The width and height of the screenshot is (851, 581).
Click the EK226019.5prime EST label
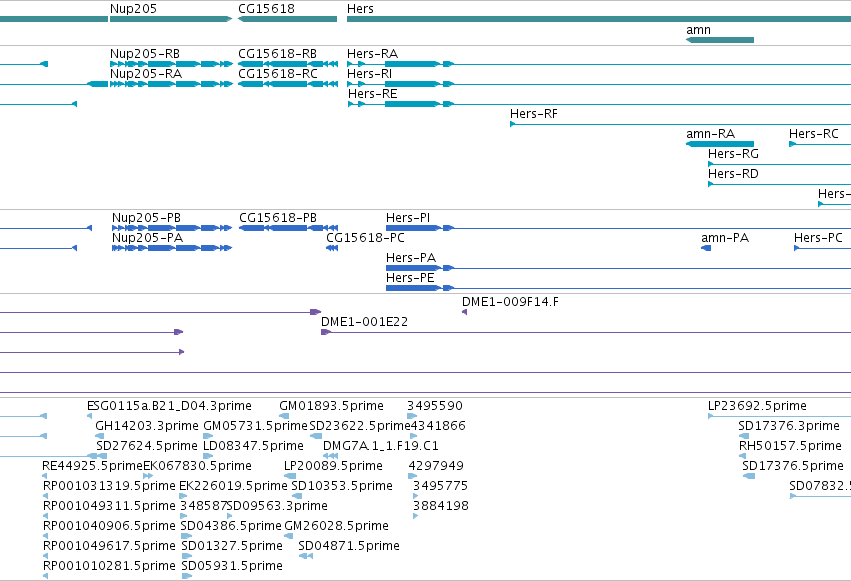pos(233,486)
